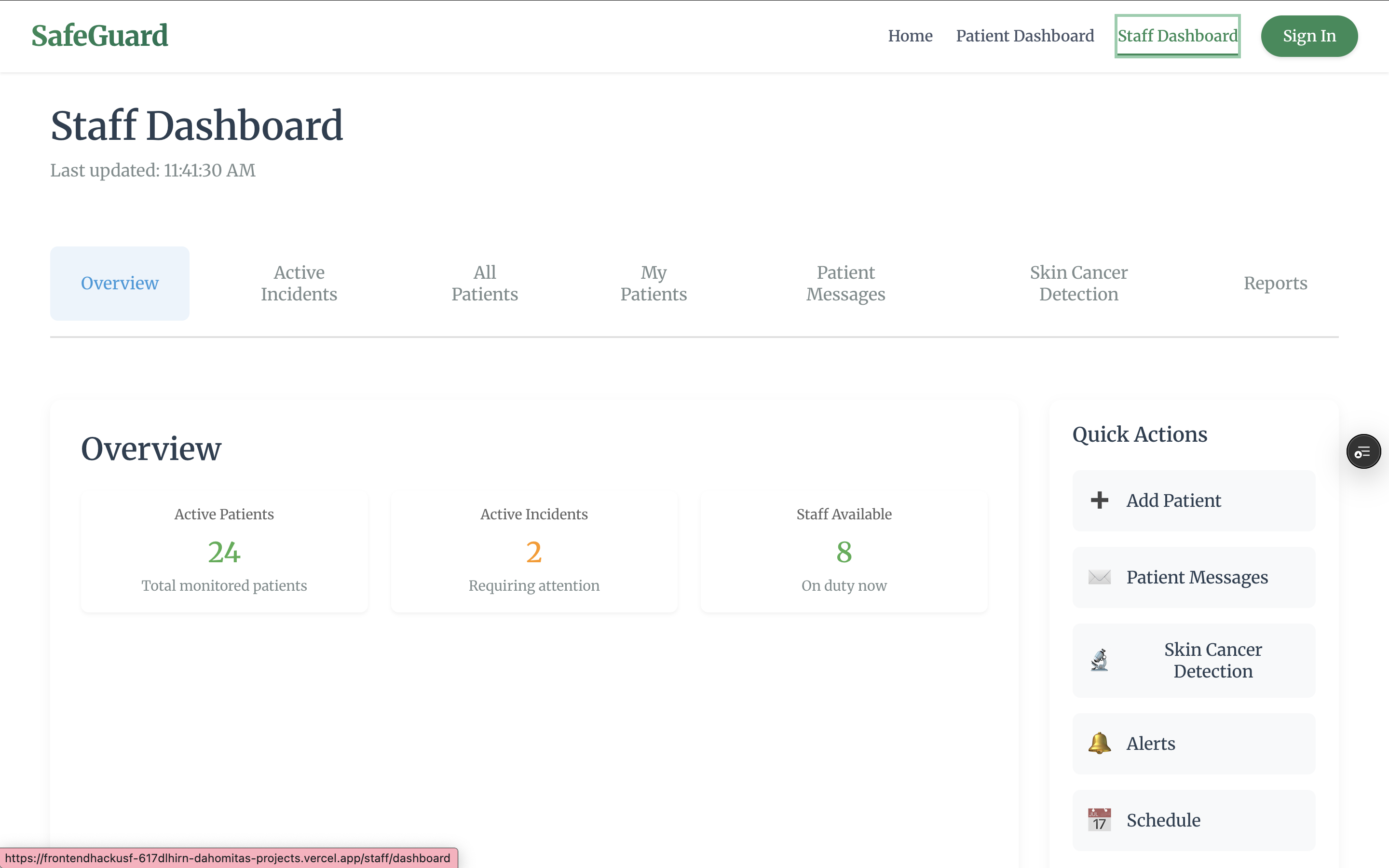Open Schedule using the calendar icon
The width and height of the screenshot is (1389, 868).
(x=1099, y=819)
